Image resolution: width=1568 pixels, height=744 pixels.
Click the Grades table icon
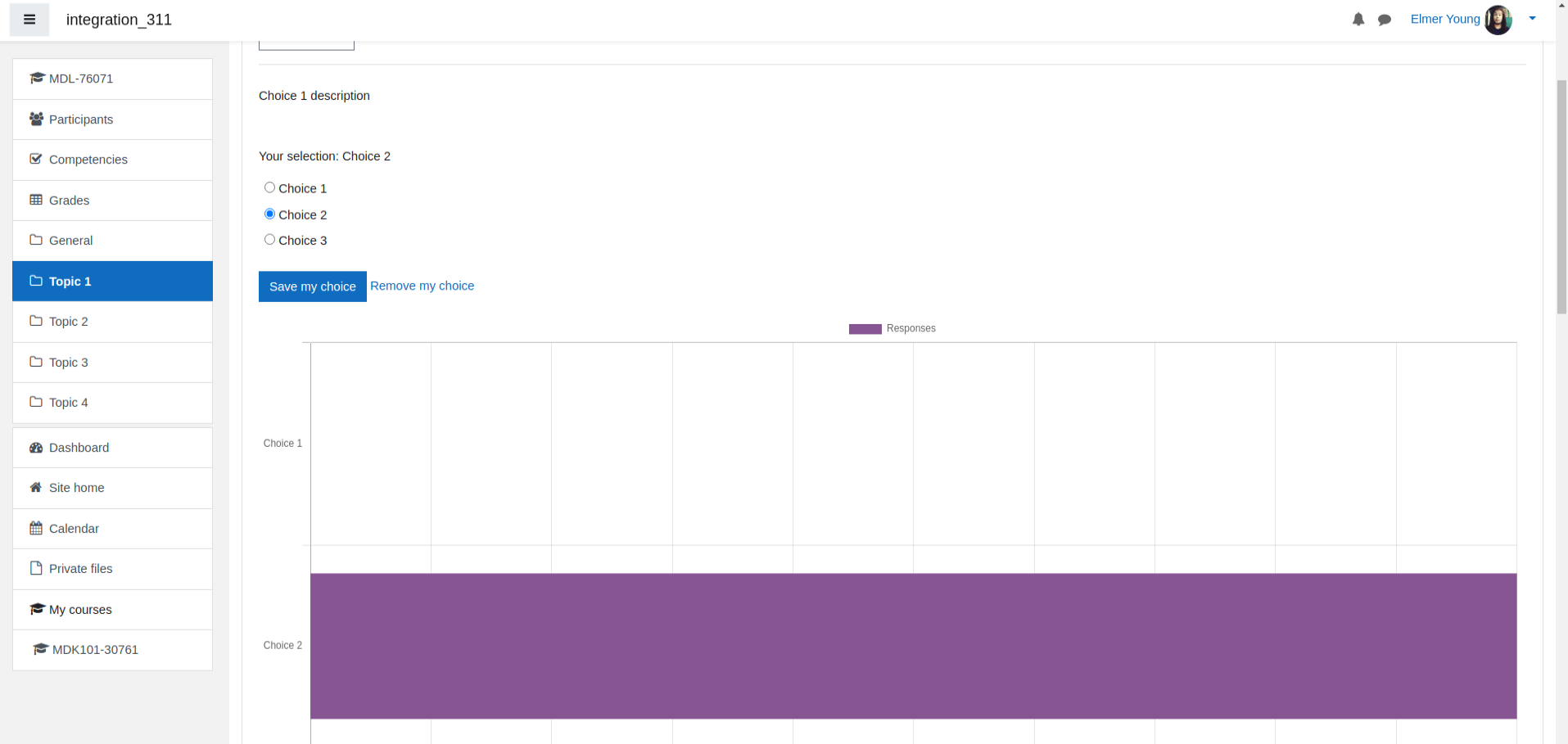tap(36, 200)
